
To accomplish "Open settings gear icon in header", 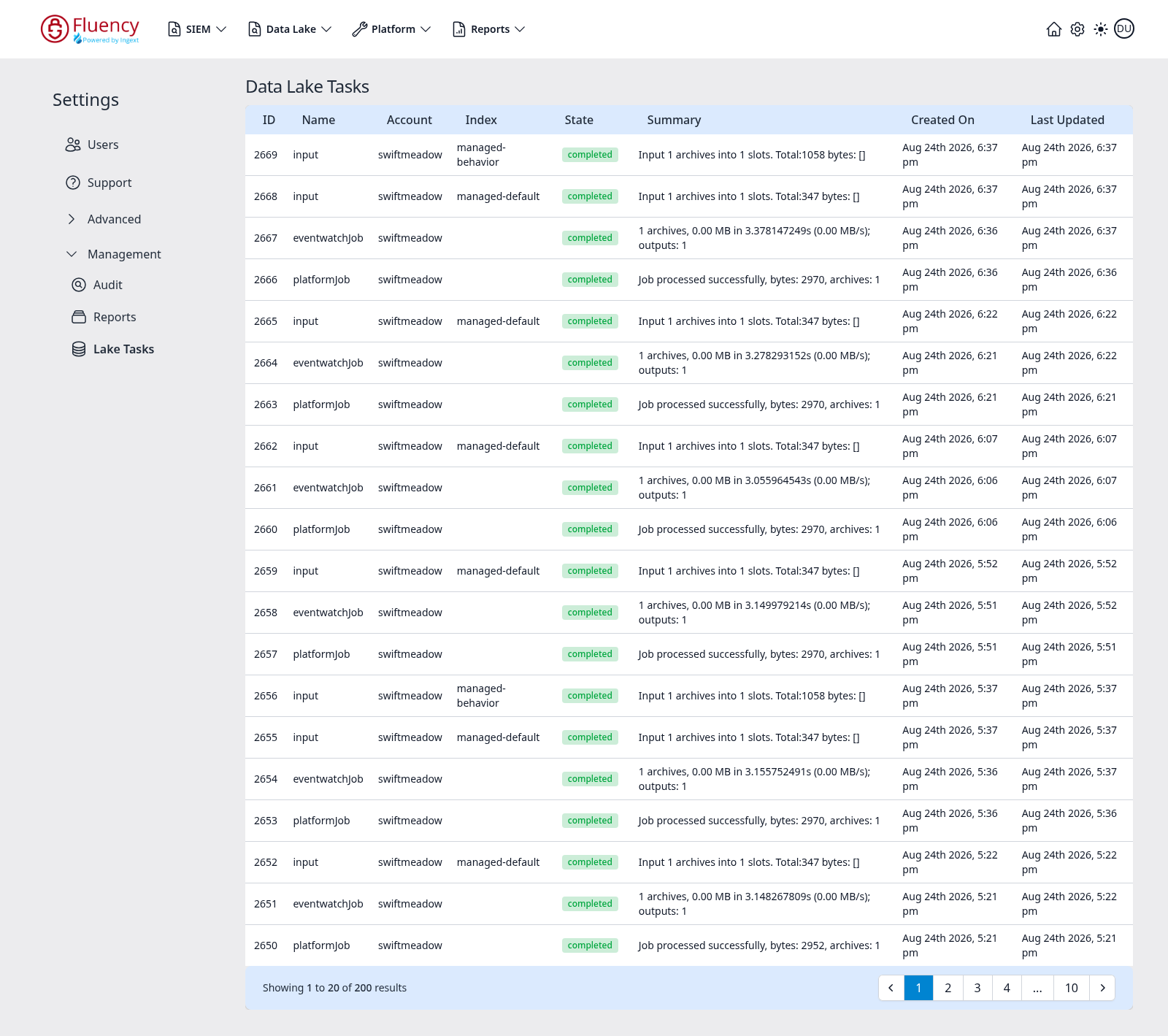I will click(x=1077, y=29).
